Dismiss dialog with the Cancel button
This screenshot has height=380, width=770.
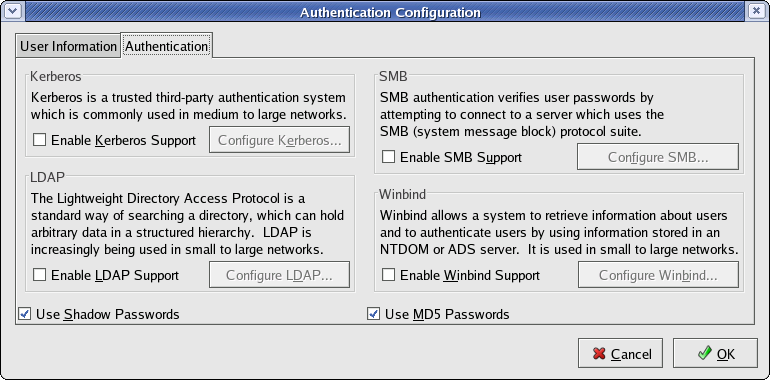click(620, 353)
